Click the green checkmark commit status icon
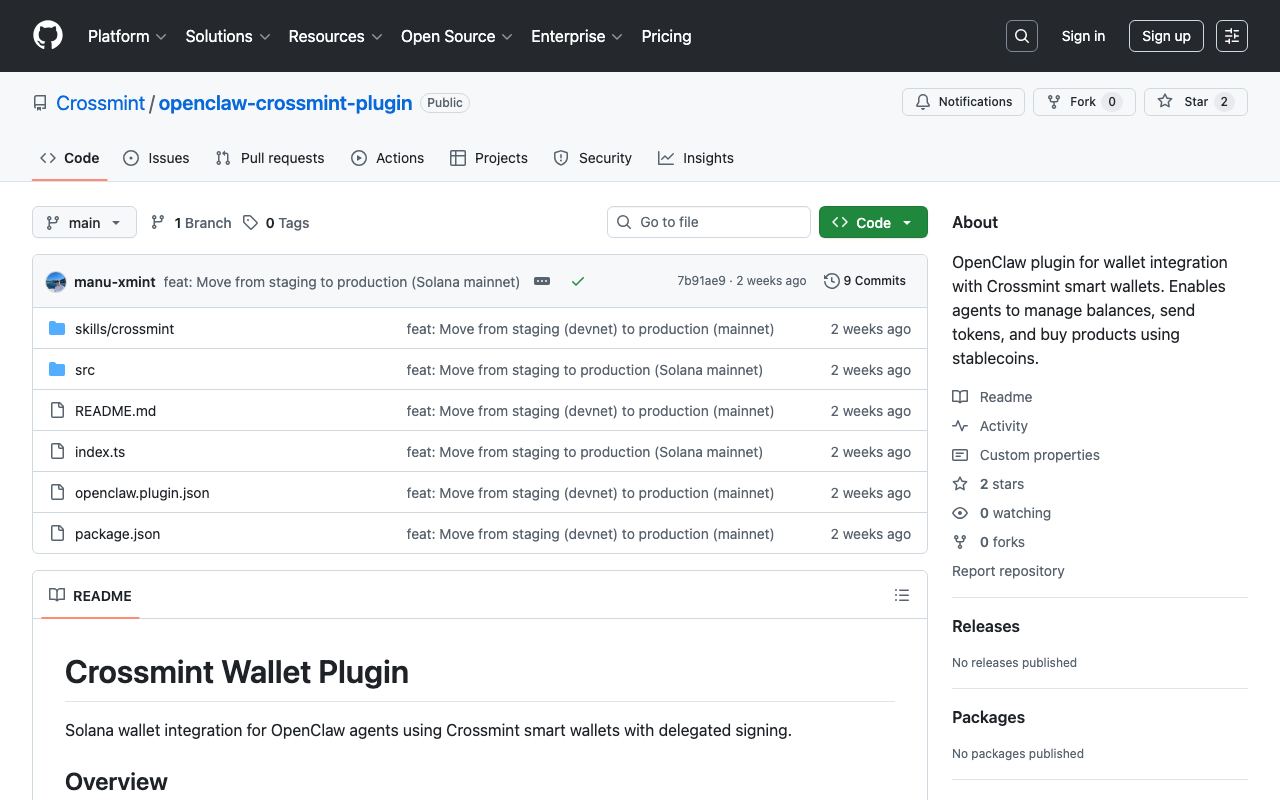The image size is (1280, 800). tap(578, 281)
